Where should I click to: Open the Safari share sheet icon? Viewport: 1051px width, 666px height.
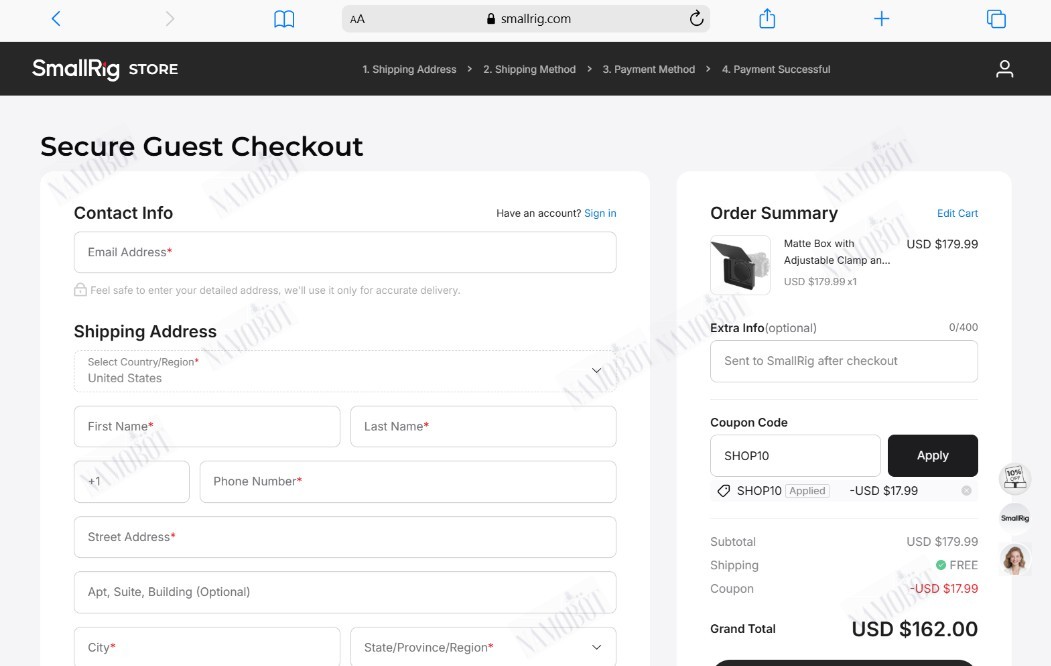point(767,19)
